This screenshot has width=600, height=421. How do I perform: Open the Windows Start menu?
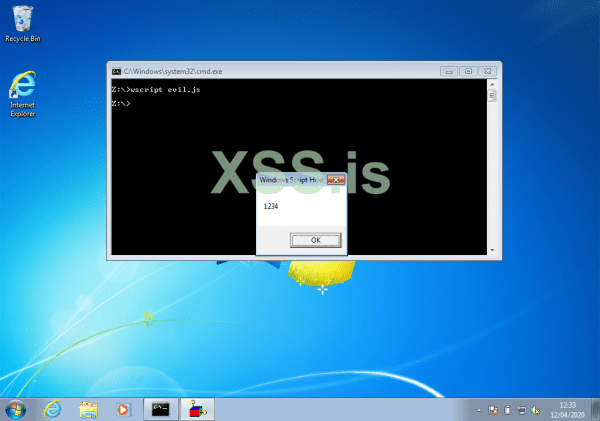(16, 409)
